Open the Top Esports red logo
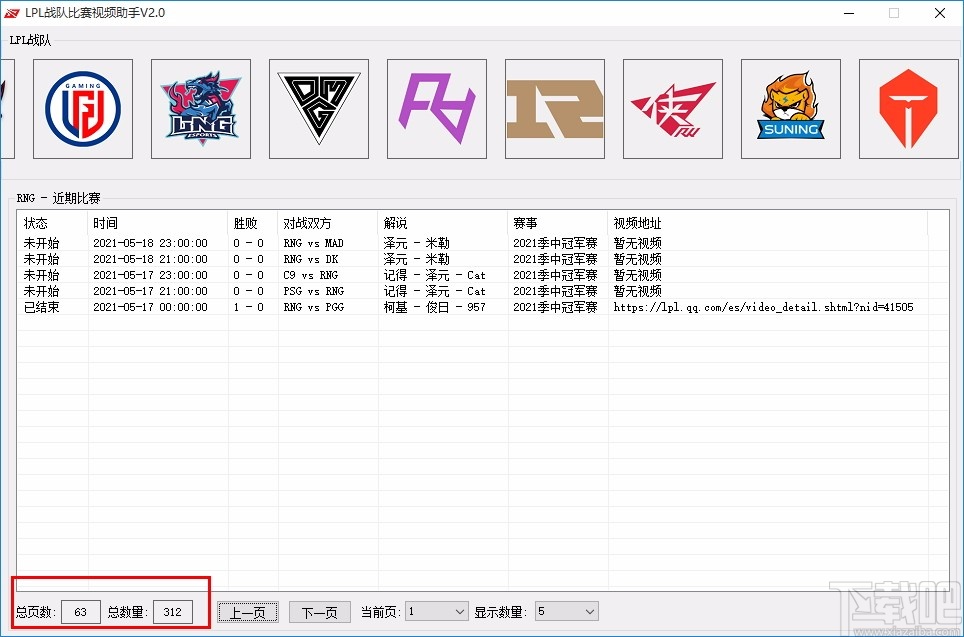Viewport: 964px width, 637px height. click(908, 109)
